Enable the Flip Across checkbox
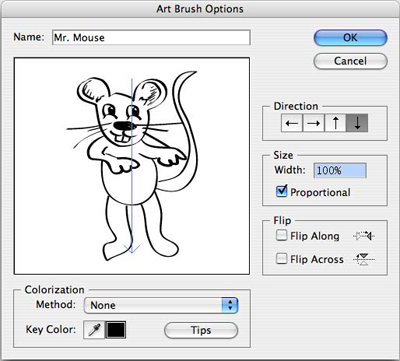Image resolution: width=400 pixels, height=361 pixels. [x=282, y=259]
